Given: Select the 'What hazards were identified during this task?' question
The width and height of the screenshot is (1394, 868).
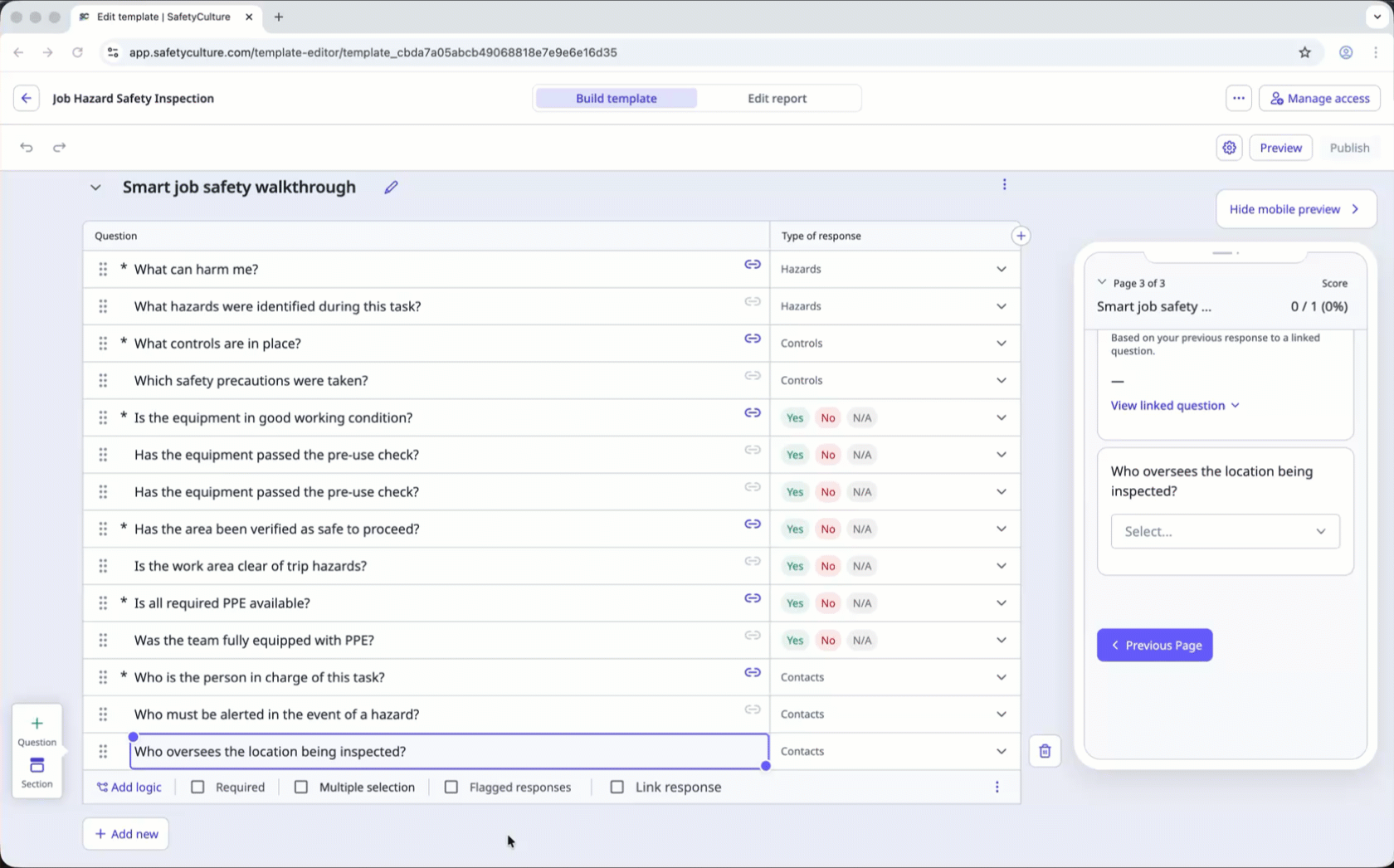Looking at the screenshot, I should click(x=278, y=306).
